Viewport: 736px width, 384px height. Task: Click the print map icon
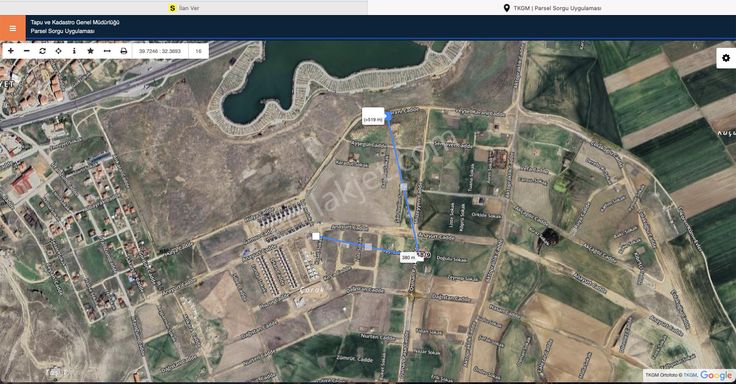tap(123, 51)
